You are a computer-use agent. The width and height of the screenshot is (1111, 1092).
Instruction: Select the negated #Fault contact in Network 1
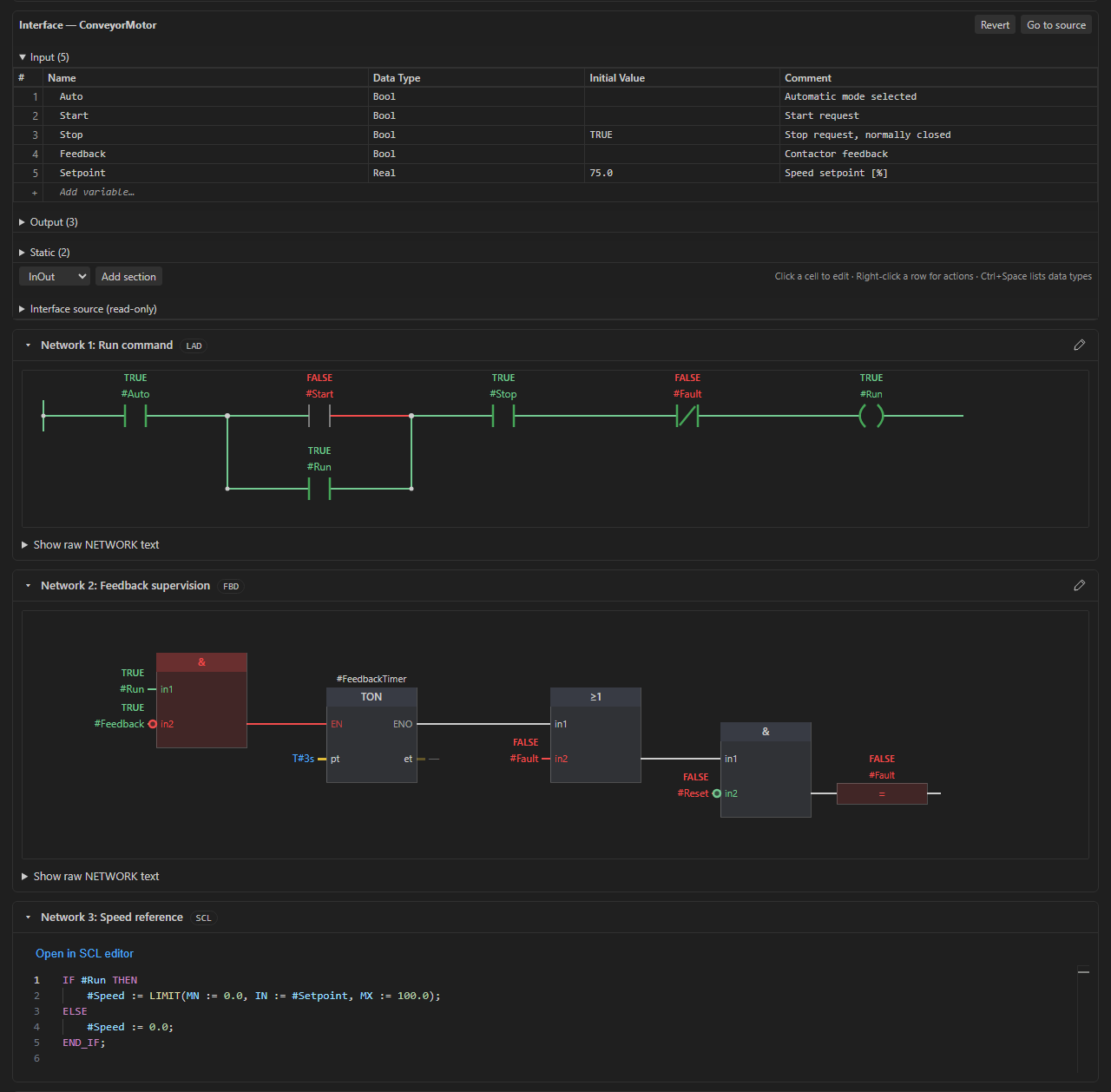(x=687, y=416)
